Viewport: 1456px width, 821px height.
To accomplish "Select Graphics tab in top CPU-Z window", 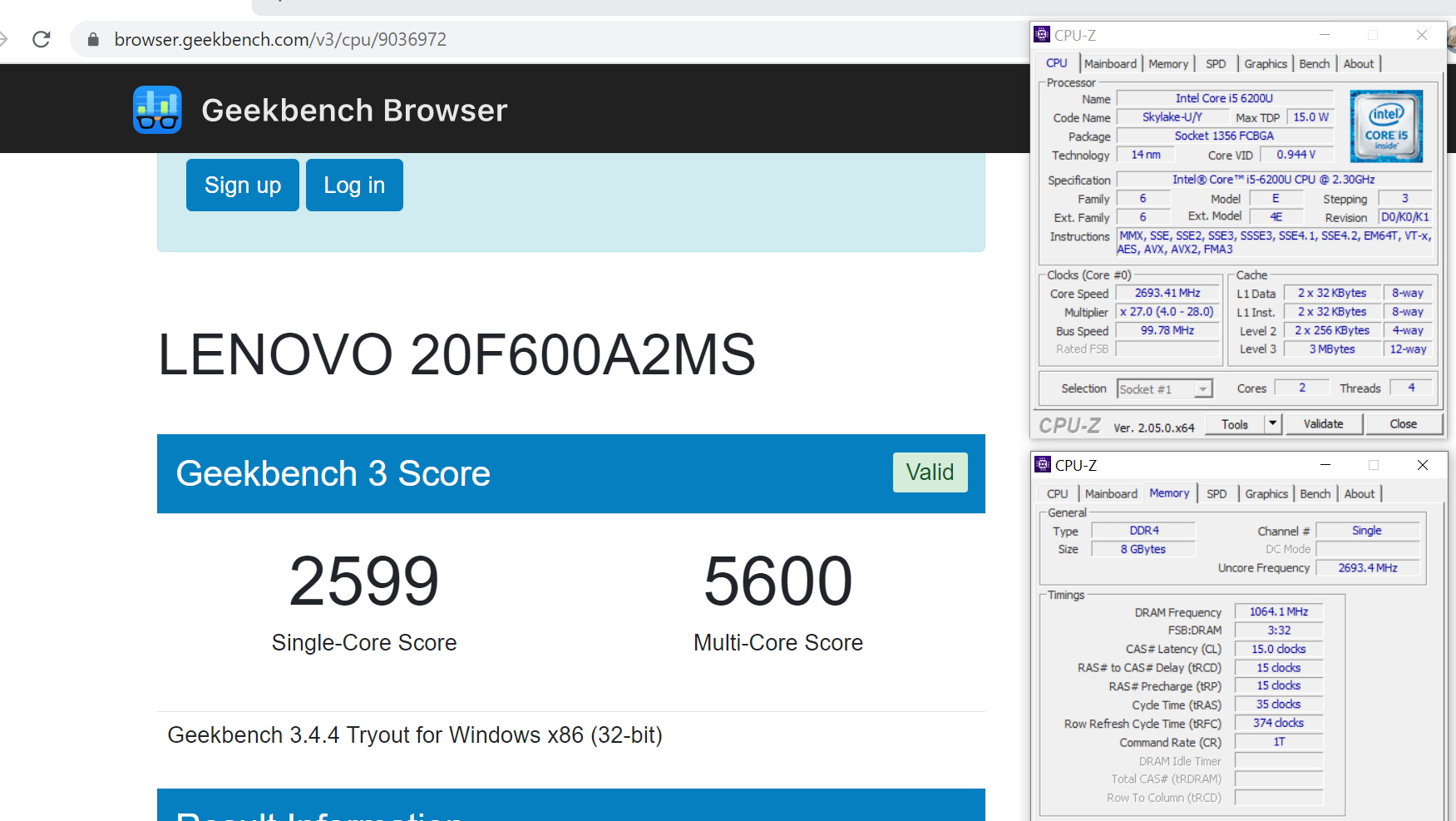I will point(1266,64).
